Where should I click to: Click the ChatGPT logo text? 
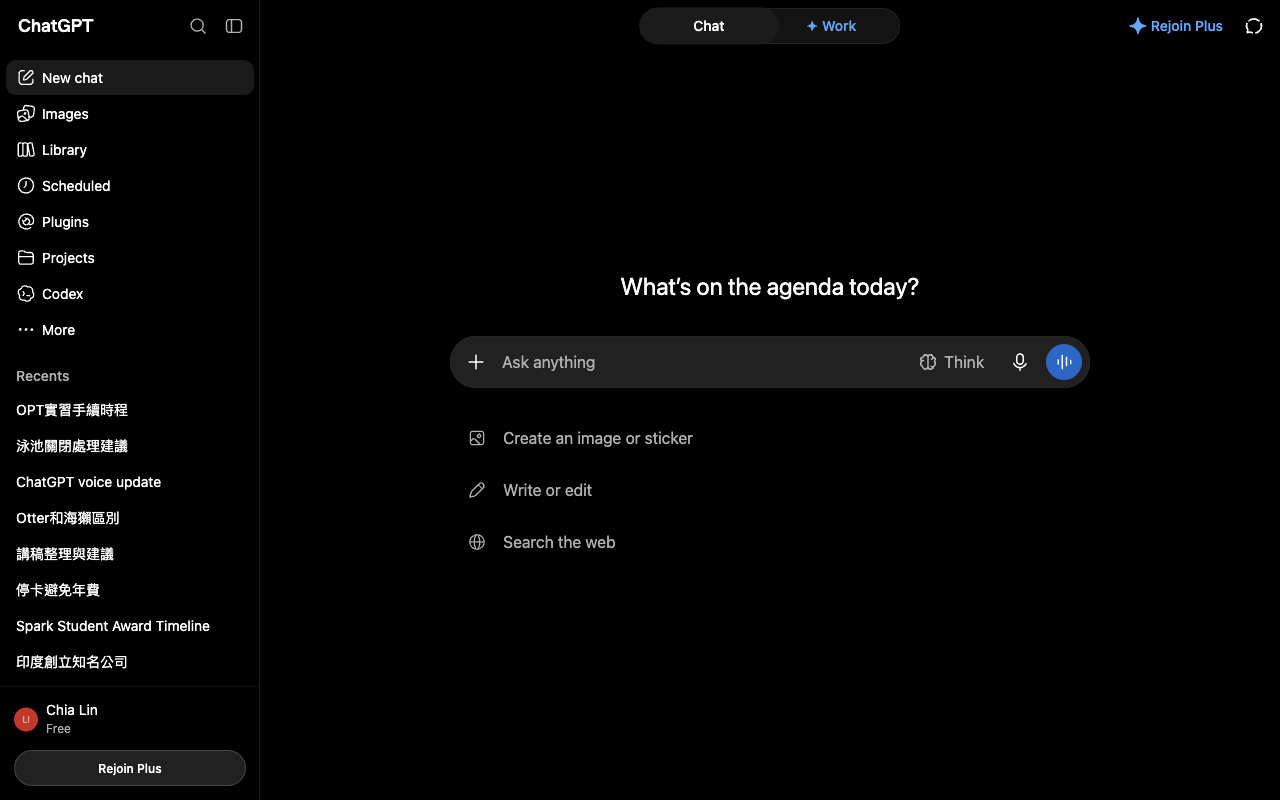(56, 26)
